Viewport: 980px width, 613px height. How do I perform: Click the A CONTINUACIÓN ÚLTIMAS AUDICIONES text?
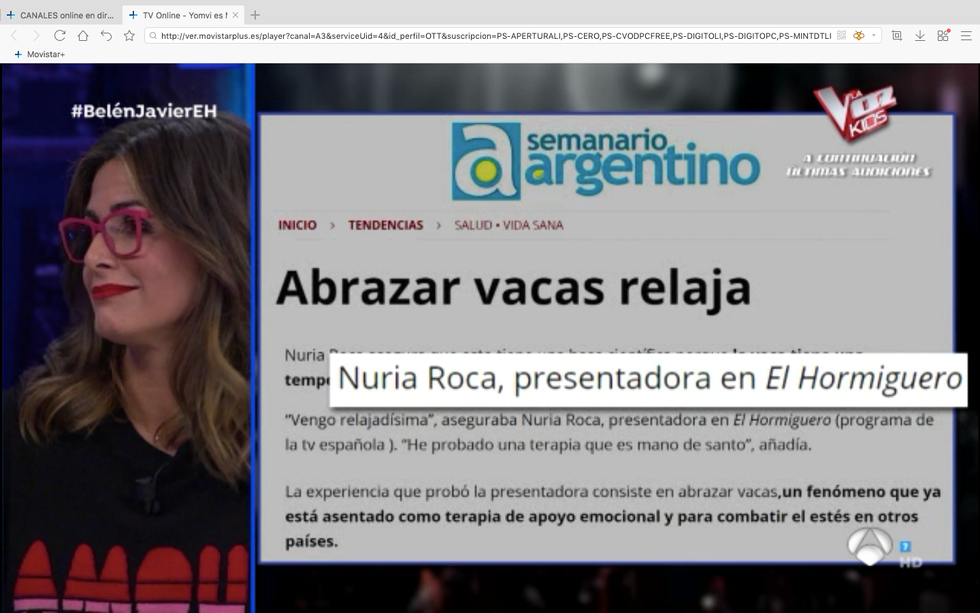859,165
